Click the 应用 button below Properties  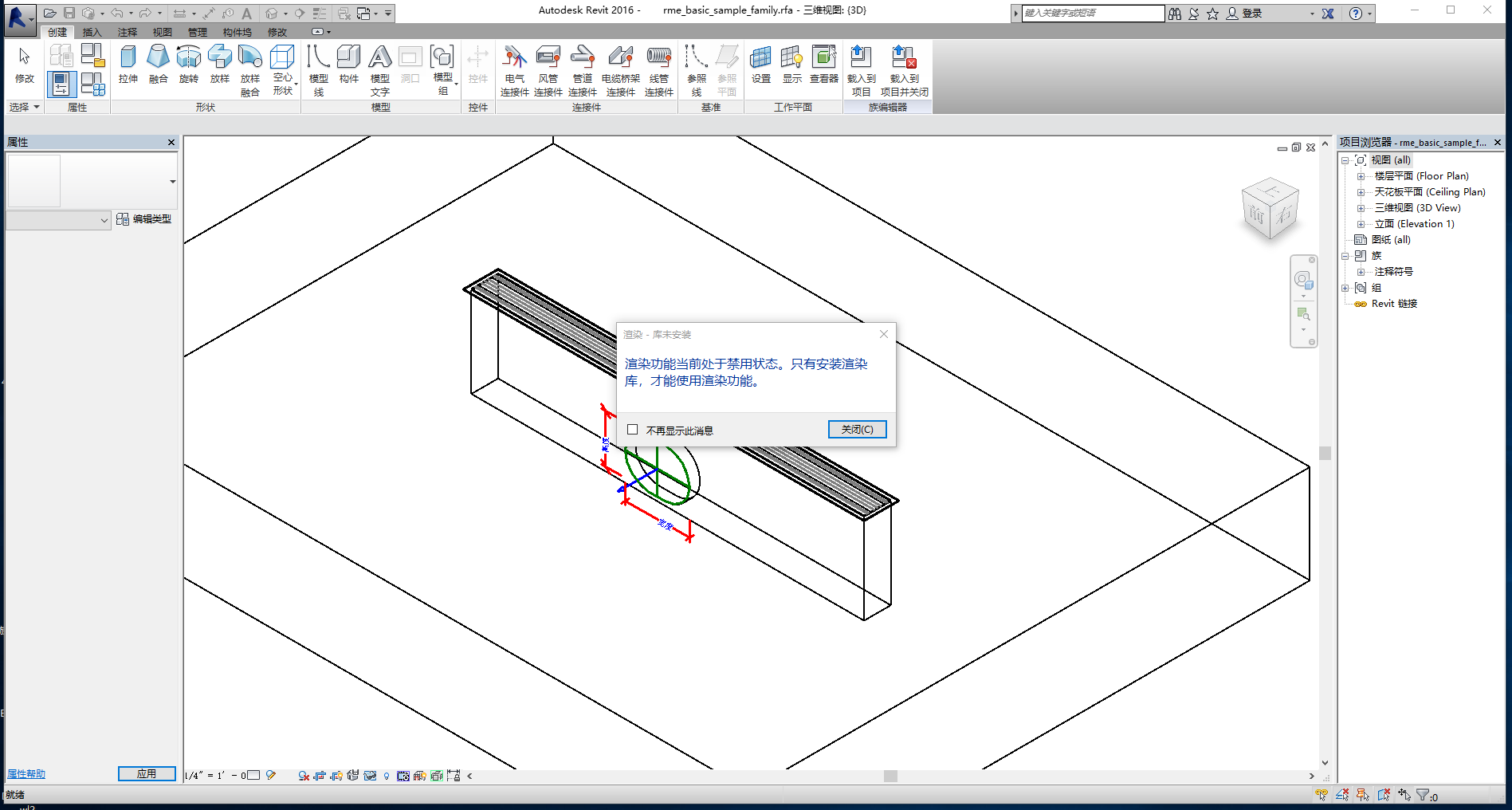click(147, 773)
